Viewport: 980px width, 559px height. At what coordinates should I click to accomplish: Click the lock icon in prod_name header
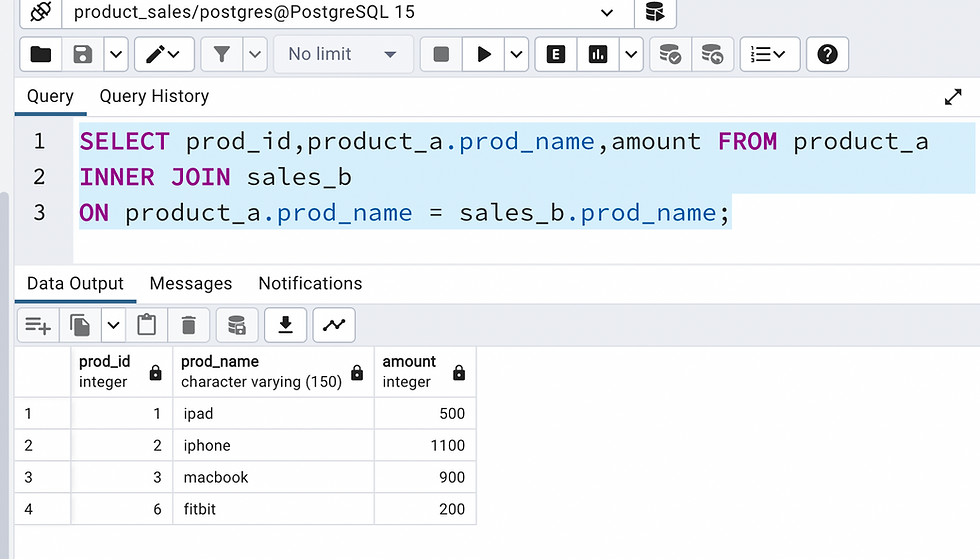(x=357, y=373)
